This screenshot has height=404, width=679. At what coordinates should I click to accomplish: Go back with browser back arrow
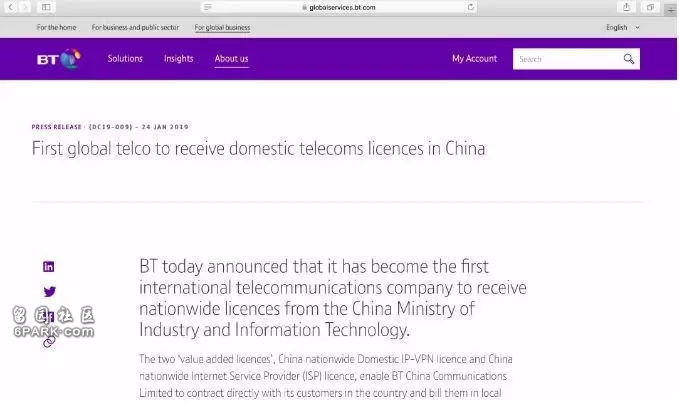[x=10, y=7]
